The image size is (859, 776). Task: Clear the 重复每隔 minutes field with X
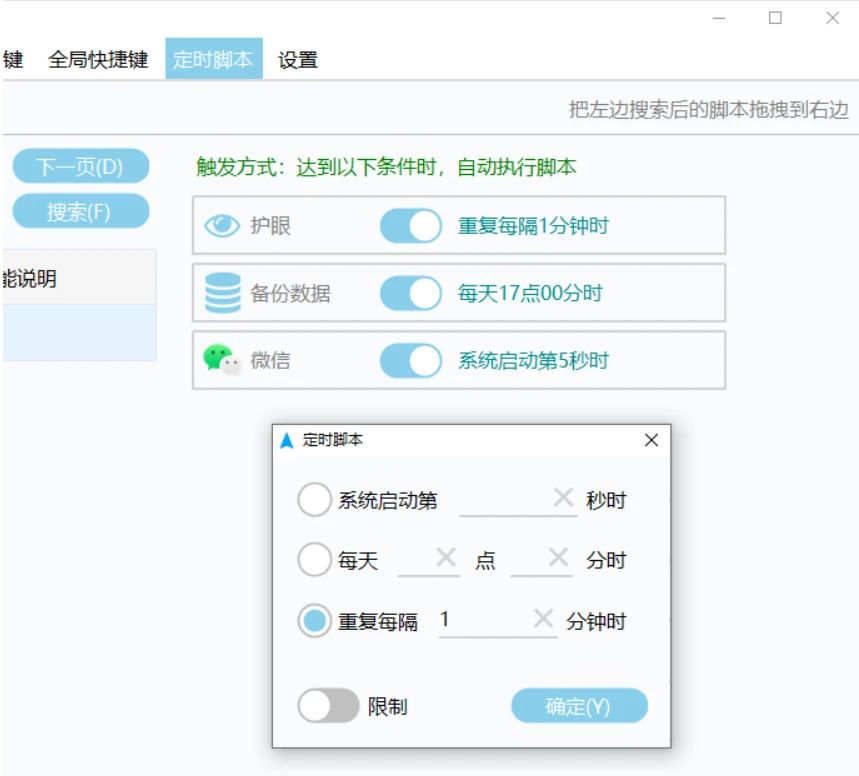543,619
